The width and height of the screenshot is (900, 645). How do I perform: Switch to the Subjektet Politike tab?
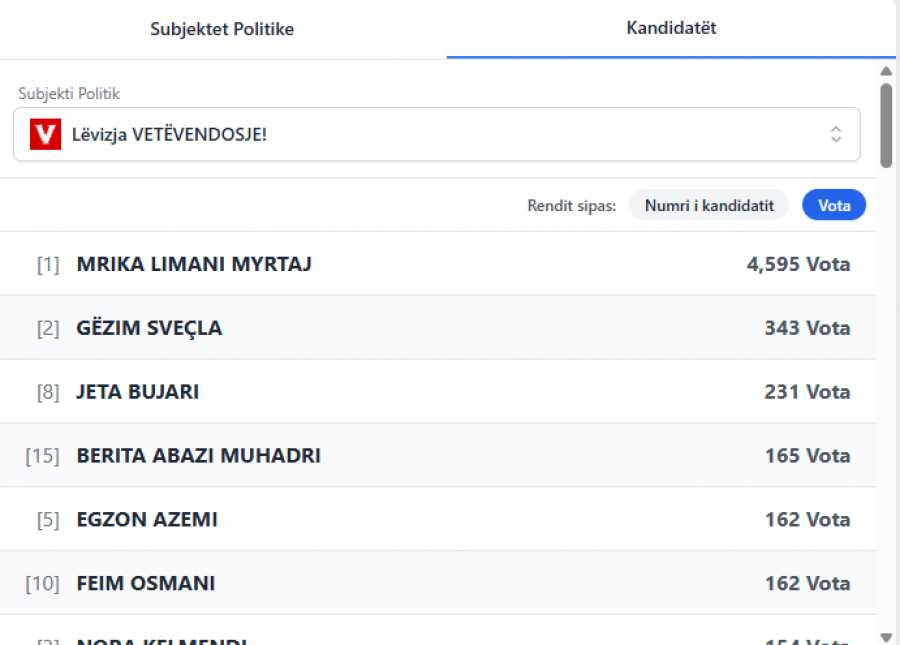coord(222,29)
